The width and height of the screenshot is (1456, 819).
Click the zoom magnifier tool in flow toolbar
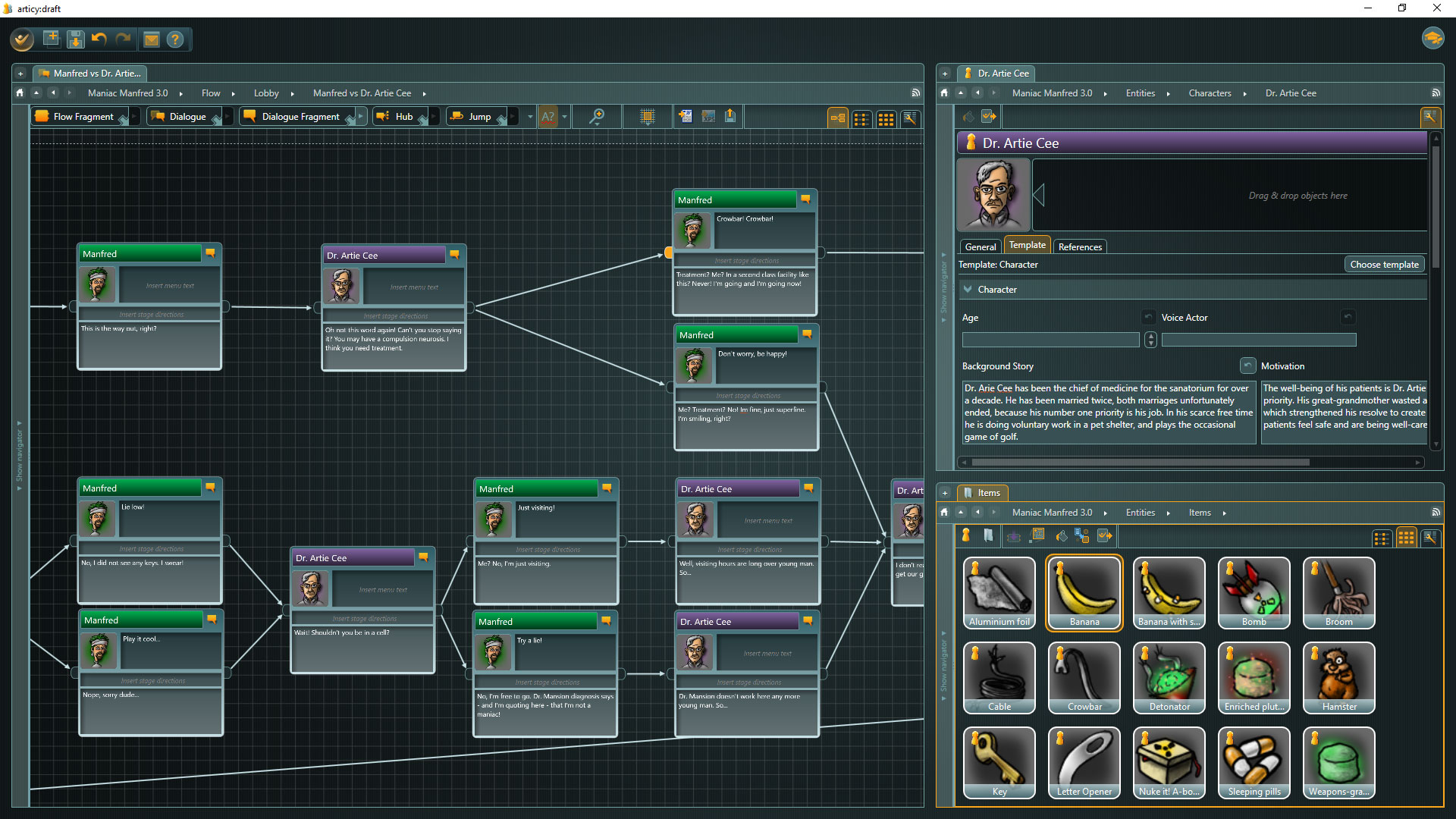597,117
